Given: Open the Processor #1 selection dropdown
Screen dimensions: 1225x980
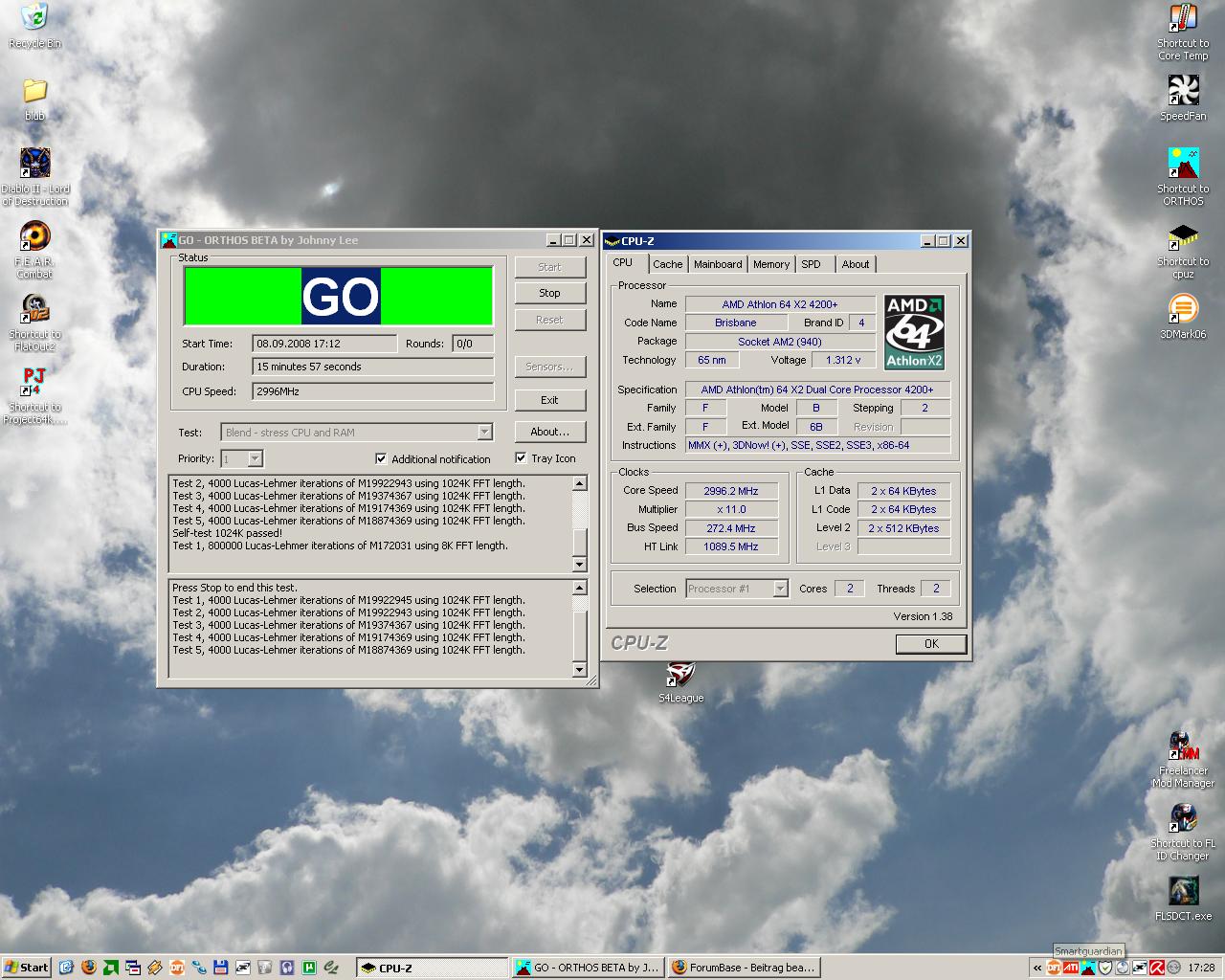Looking at the screenshot, I should point(780,589).
